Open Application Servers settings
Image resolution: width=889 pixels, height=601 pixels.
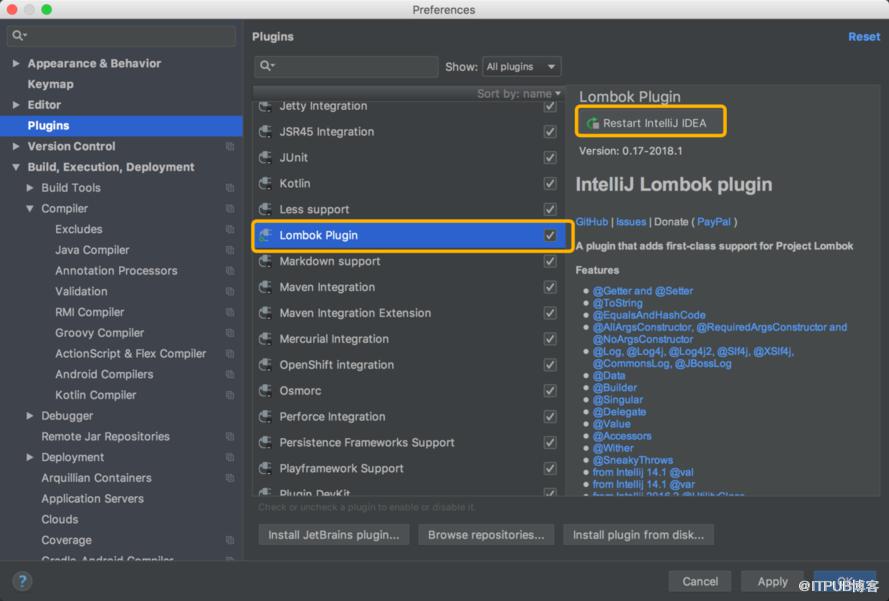pyautogui.click(x=92, y=498)
